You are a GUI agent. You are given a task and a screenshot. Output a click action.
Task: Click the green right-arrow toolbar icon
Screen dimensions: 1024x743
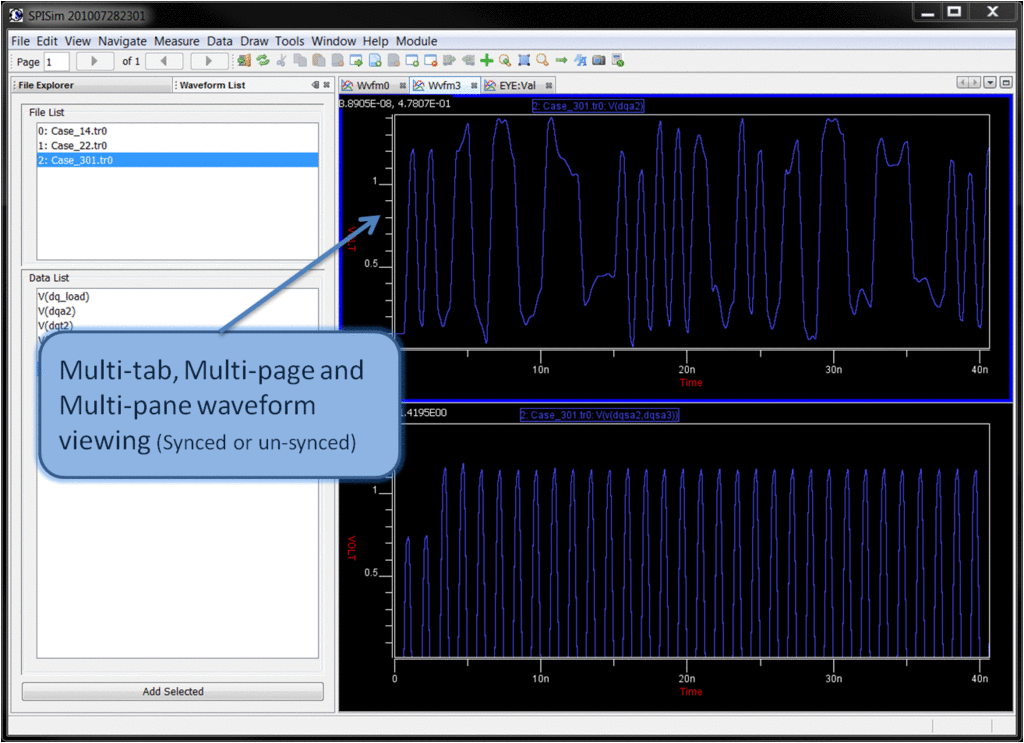pyautogui.click(x=561, y=61)
